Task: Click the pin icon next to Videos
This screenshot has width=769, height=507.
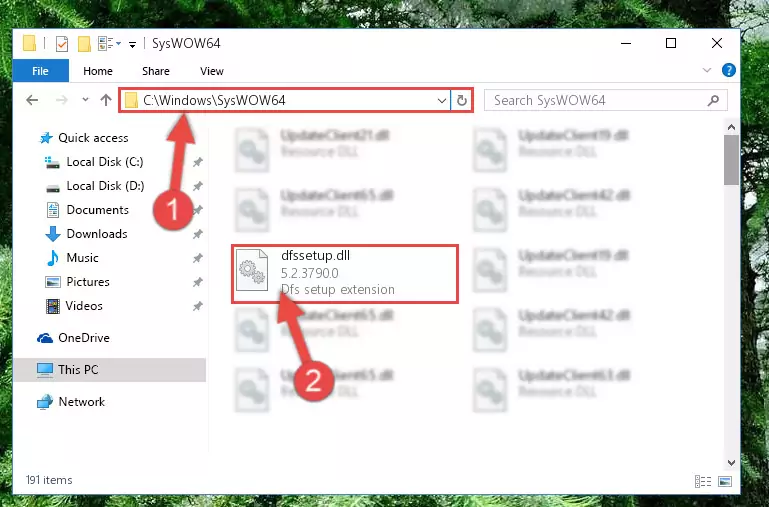Action: click(198, 306)
